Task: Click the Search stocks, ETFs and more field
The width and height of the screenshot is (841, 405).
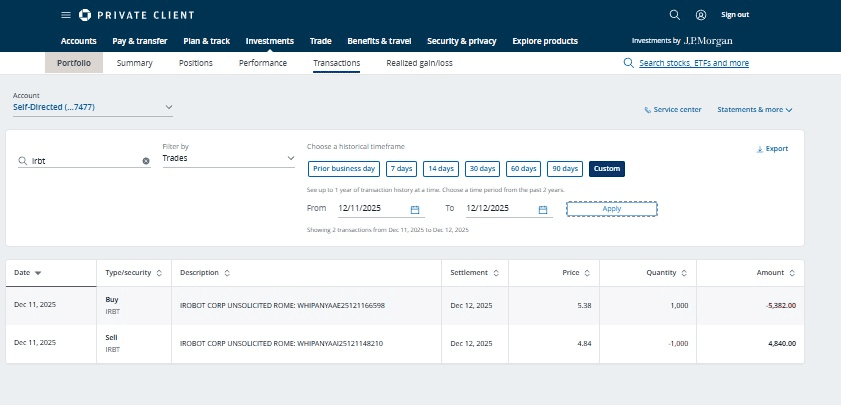Action: pos(693,63)
